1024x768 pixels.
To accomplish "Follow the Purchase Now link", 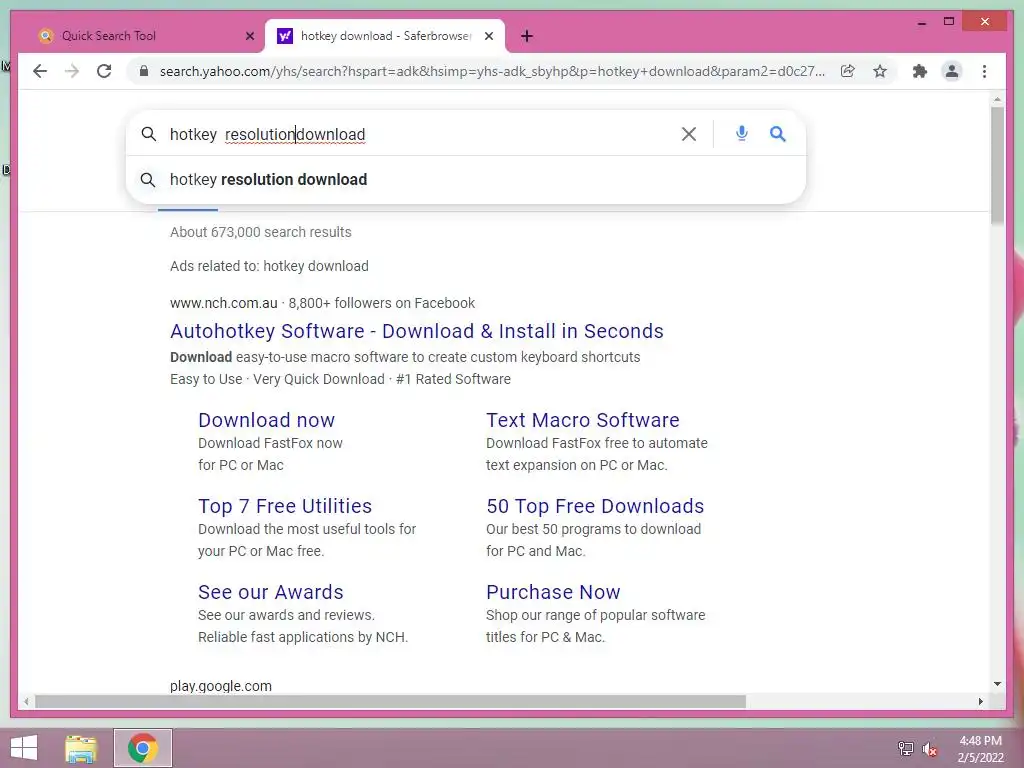I will click(553, 592).
